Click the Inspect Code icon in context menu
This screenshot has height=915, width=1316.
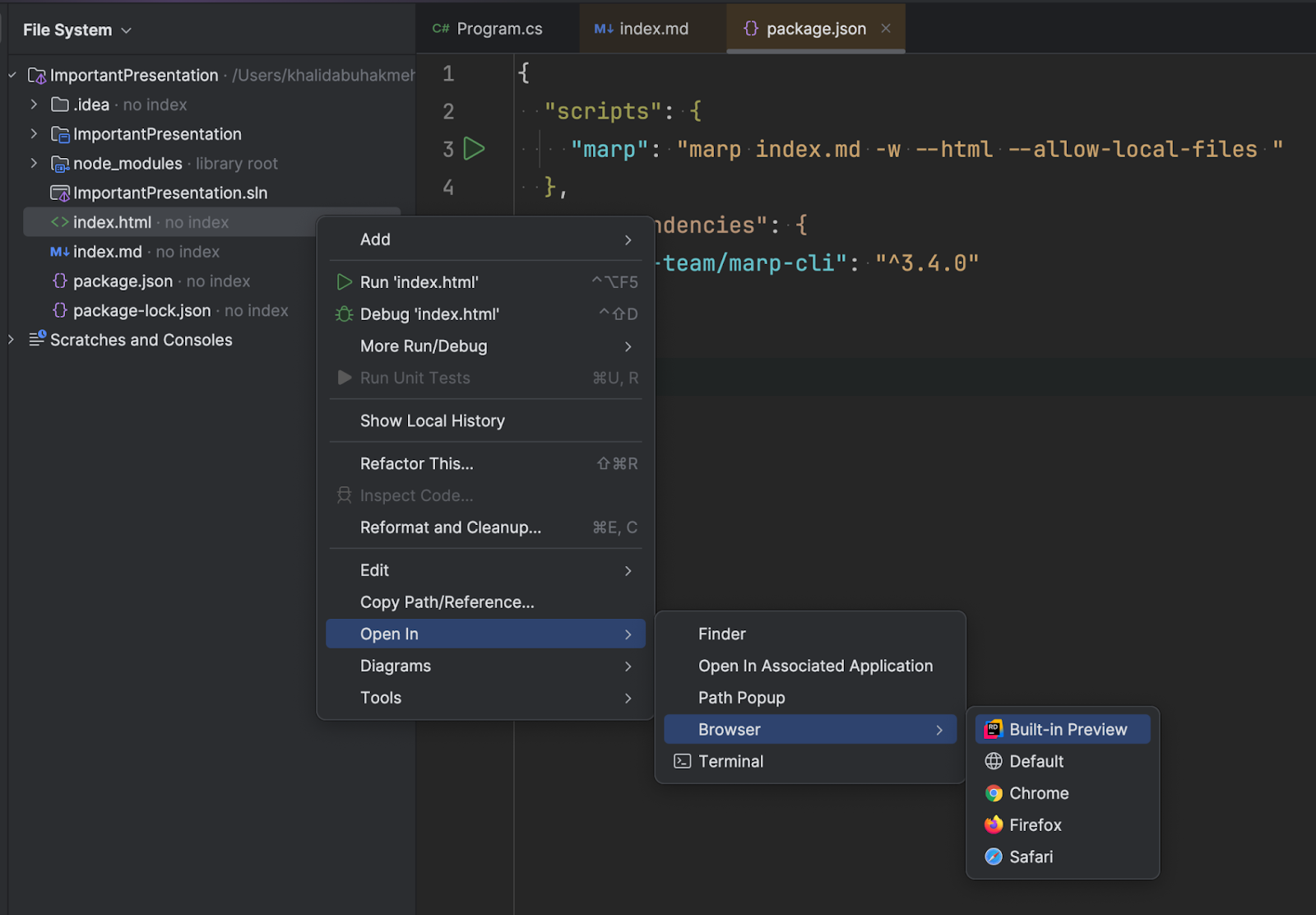coord(344,495)
